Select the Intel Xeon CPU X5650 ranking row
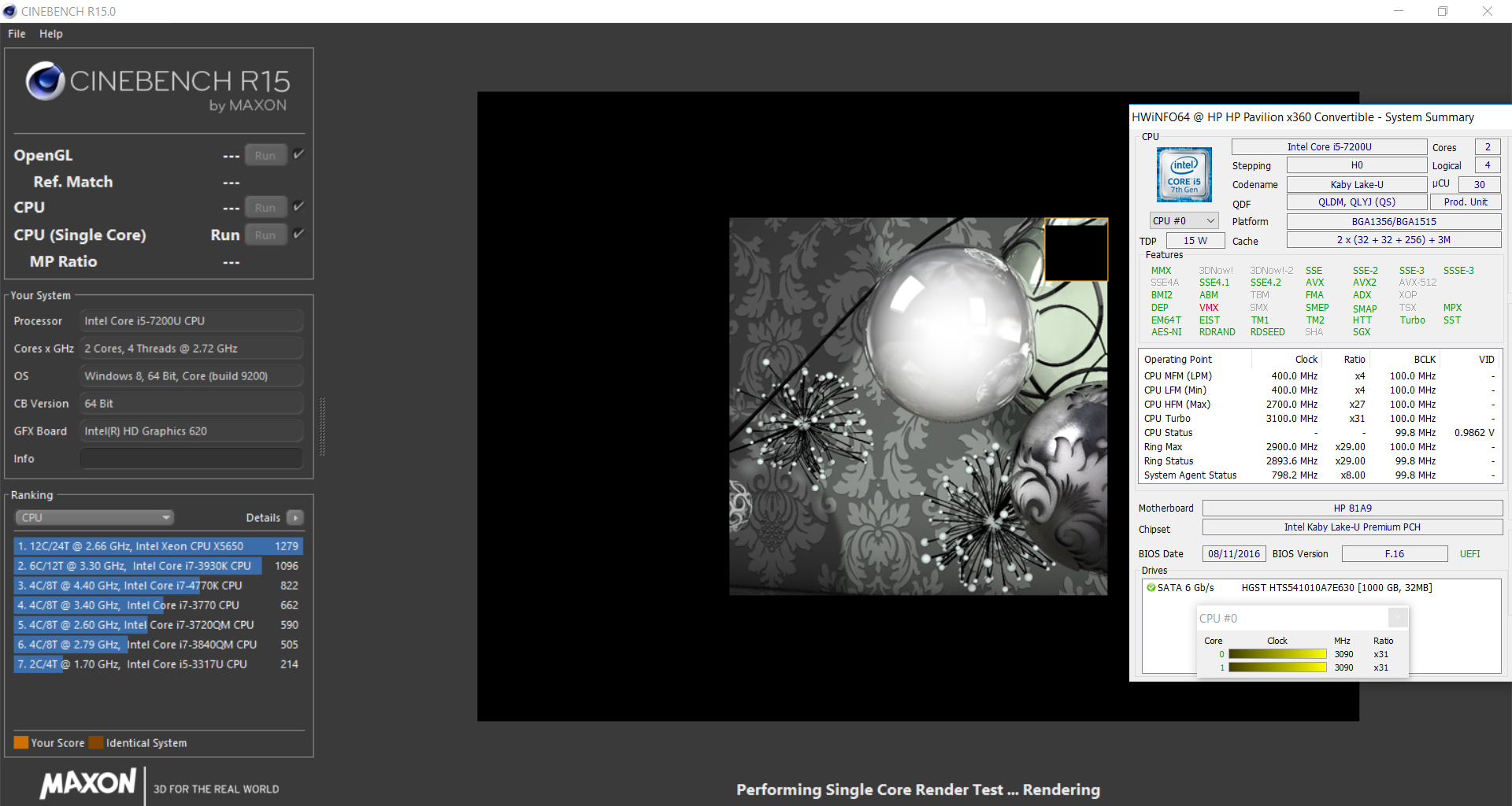Image resolution: width=1512 pixels, height=806 pixels. click(x=158, y=546)
